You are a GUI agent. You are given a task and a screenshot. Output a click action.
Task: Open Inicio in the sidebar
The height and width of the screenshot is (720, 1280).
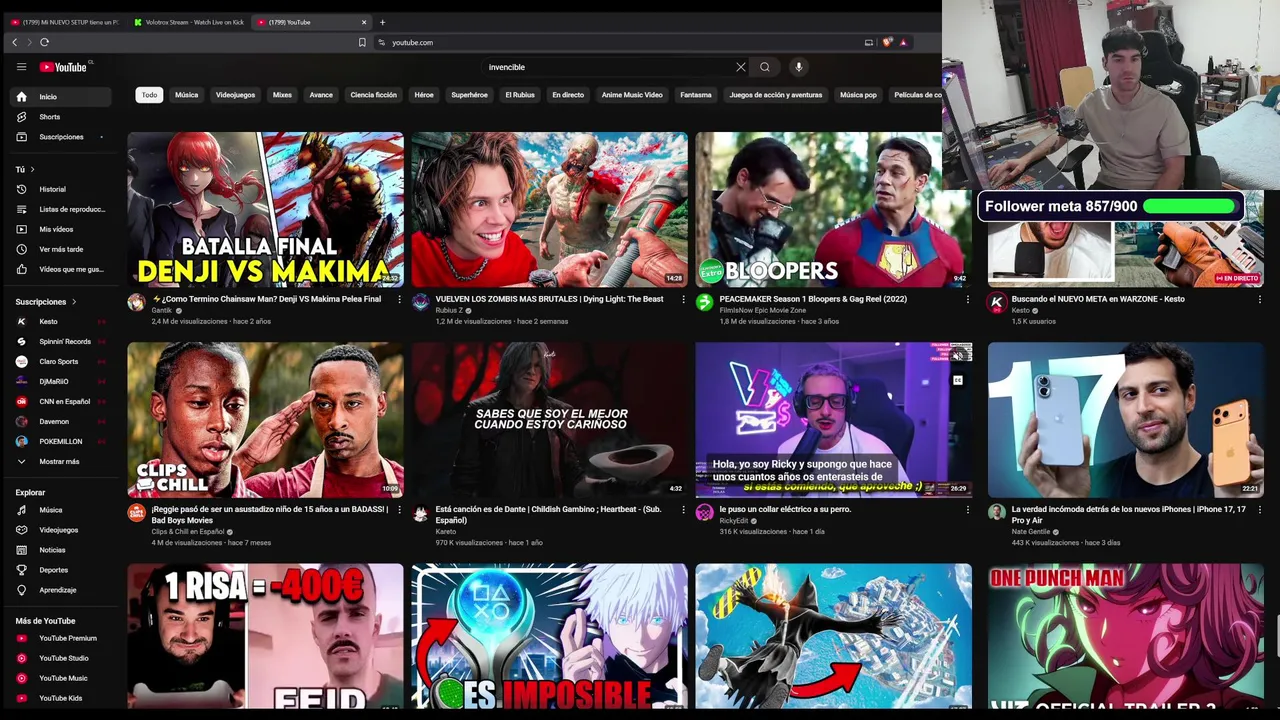(x=60, y=97)
